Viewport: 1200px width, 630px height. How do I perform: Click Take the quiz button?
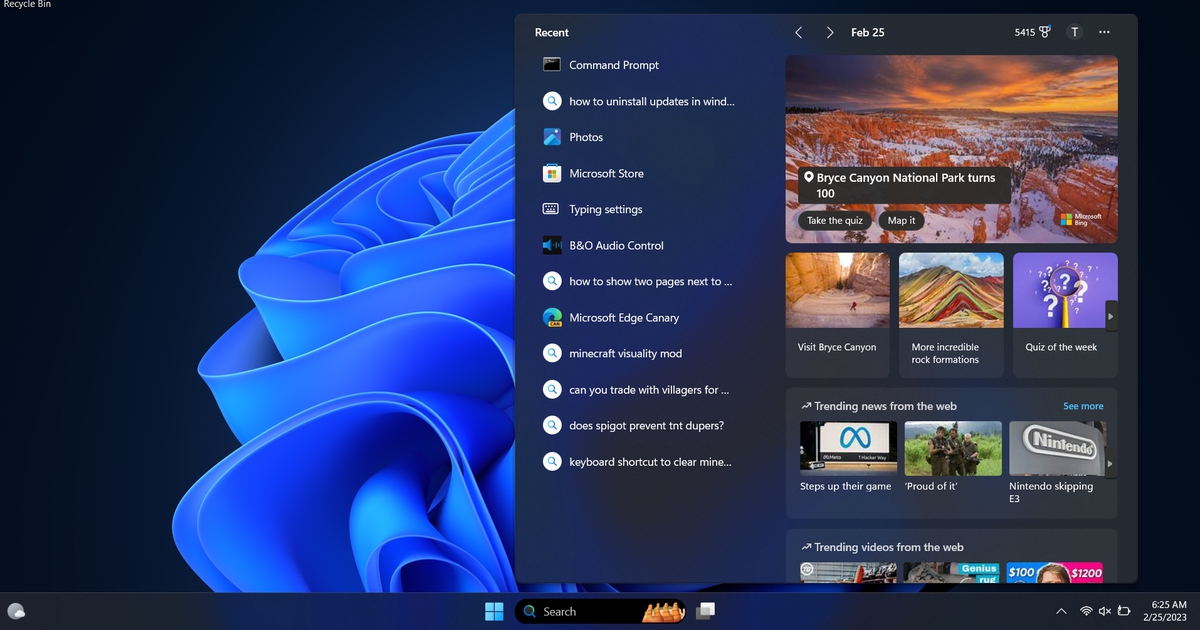[834, 220]
